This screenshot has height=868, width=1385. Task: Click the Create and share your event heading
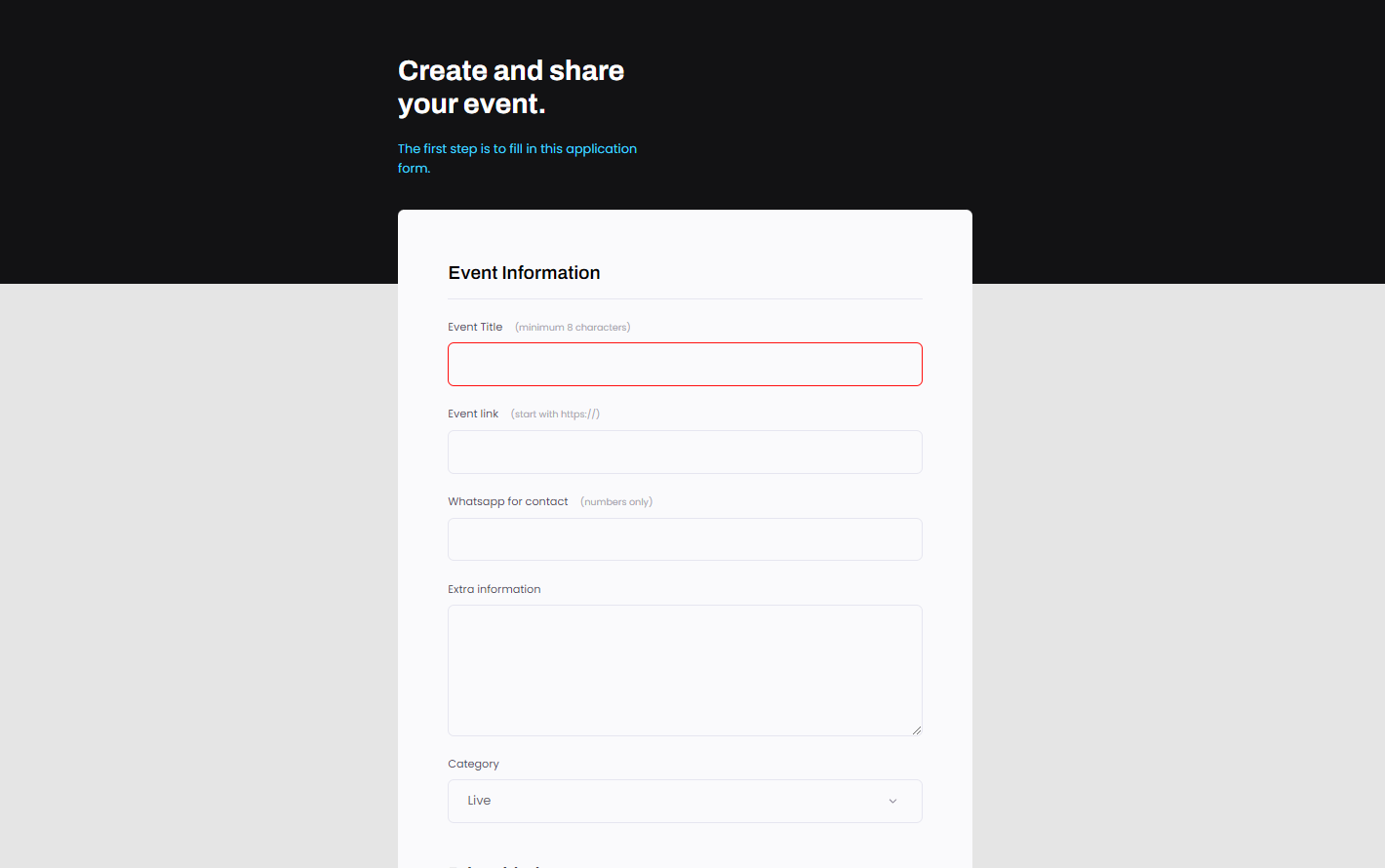(510, 87)
